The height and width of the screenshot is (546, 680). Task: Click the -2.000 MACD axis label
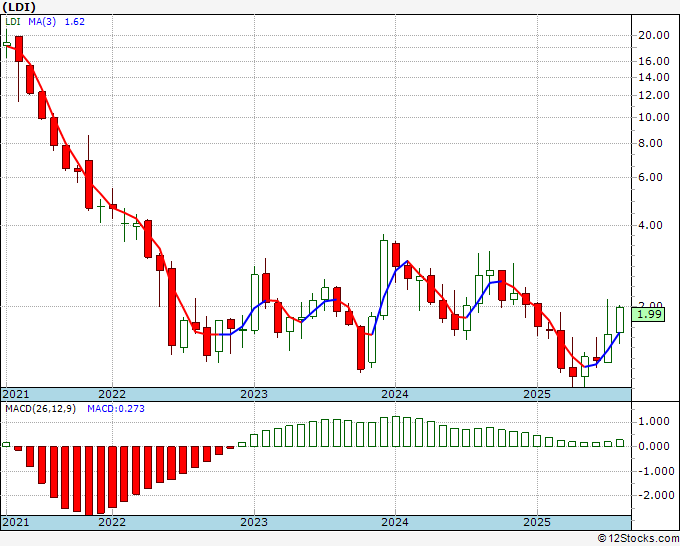point(654,495)
